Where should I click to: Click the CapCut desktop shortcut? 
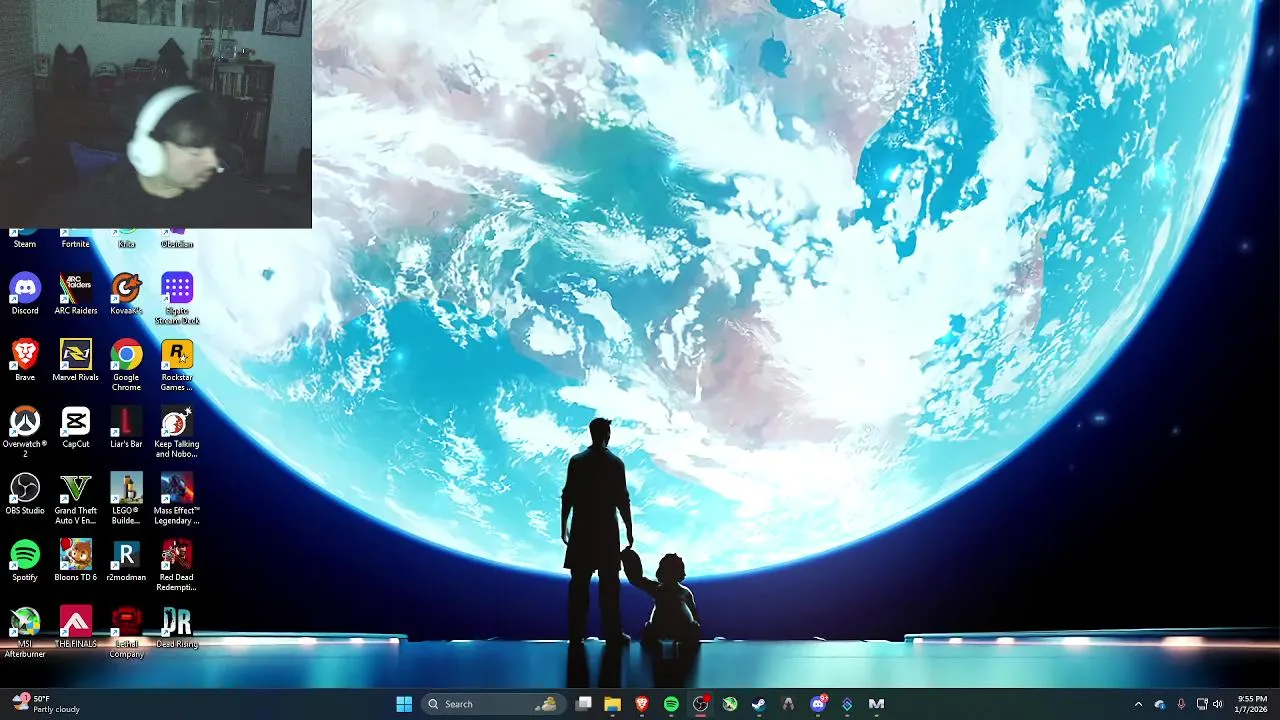click(x=76, y=427)
